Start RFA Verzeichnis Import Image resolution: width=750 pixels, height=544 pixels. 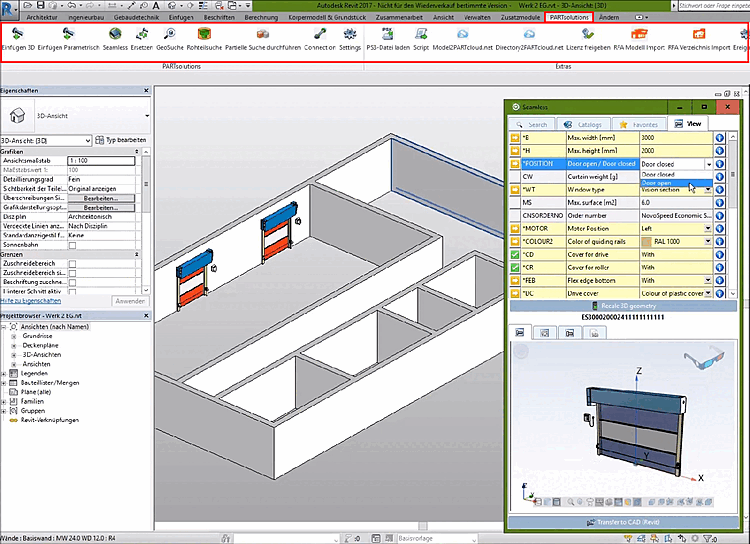[x=699, y=33]
